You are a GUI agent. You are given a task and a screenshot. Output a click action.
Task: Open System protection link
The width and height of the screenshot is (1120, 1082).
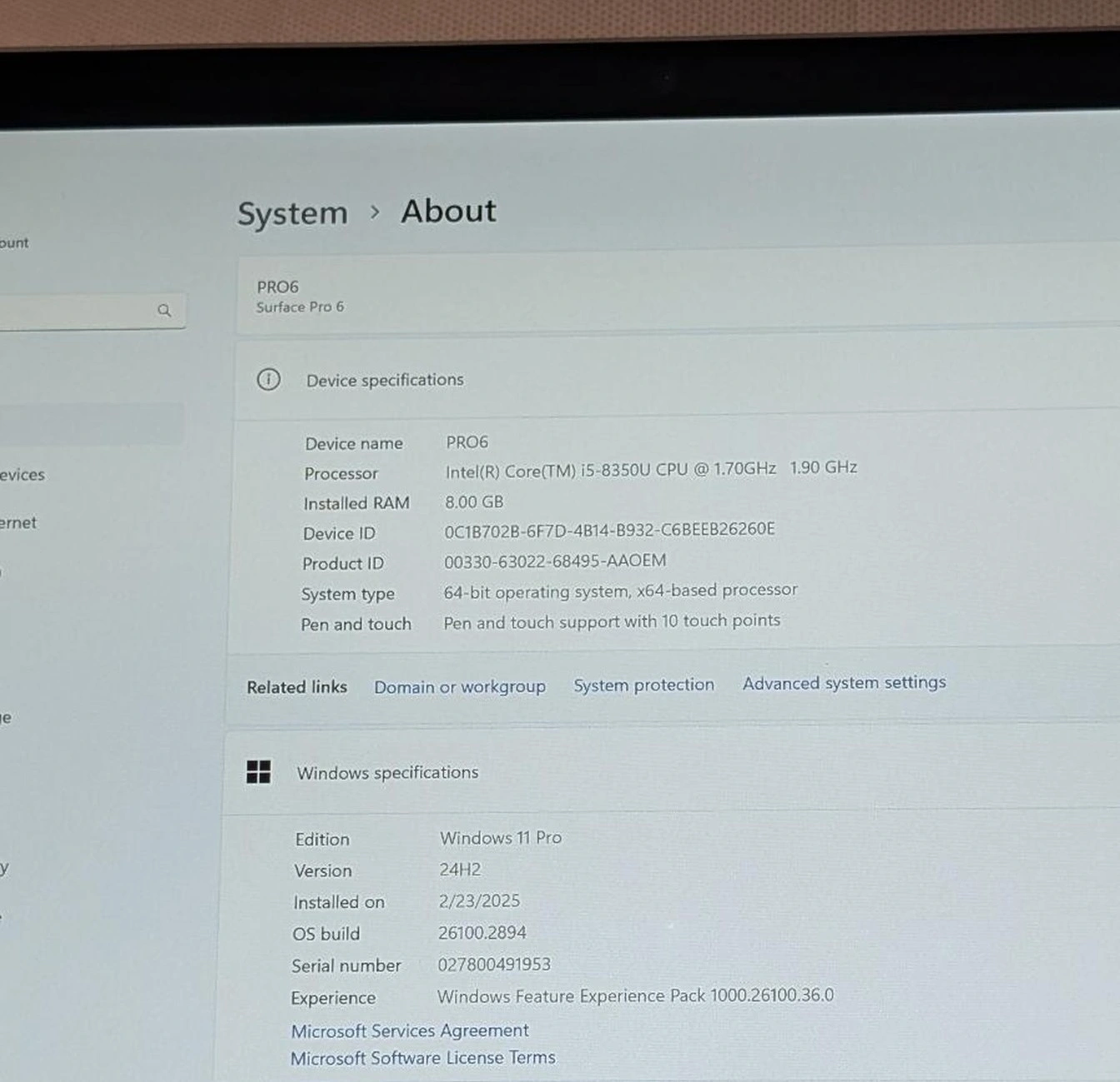(x=643, y=685)
